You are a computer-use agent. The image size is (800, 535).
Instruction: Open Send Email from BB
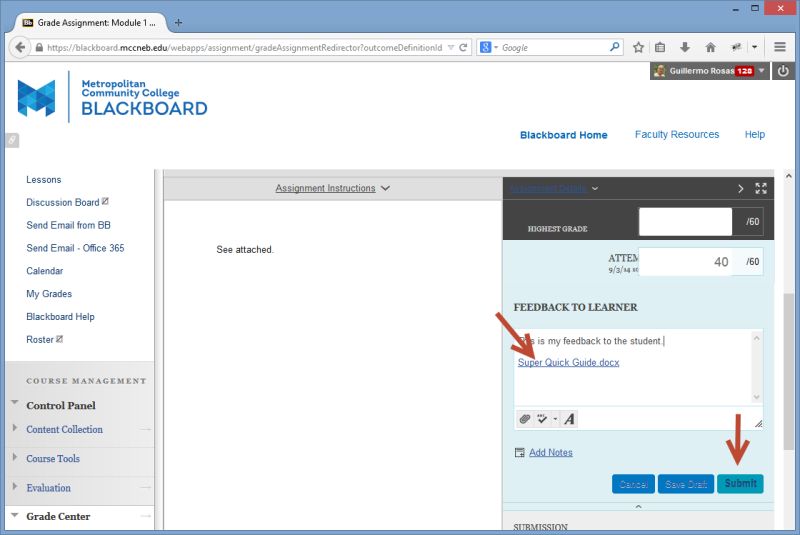tap(68, 225)
